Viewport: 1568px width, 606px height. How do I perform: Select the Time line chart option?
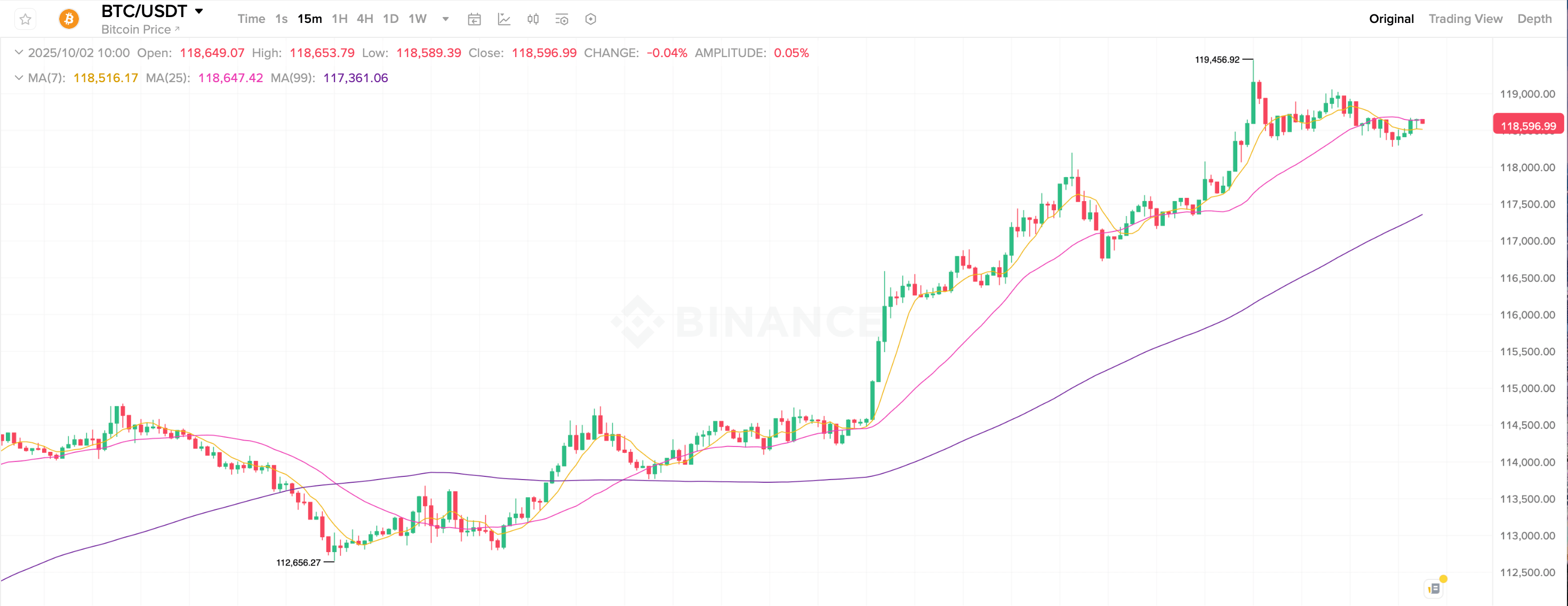251,19
